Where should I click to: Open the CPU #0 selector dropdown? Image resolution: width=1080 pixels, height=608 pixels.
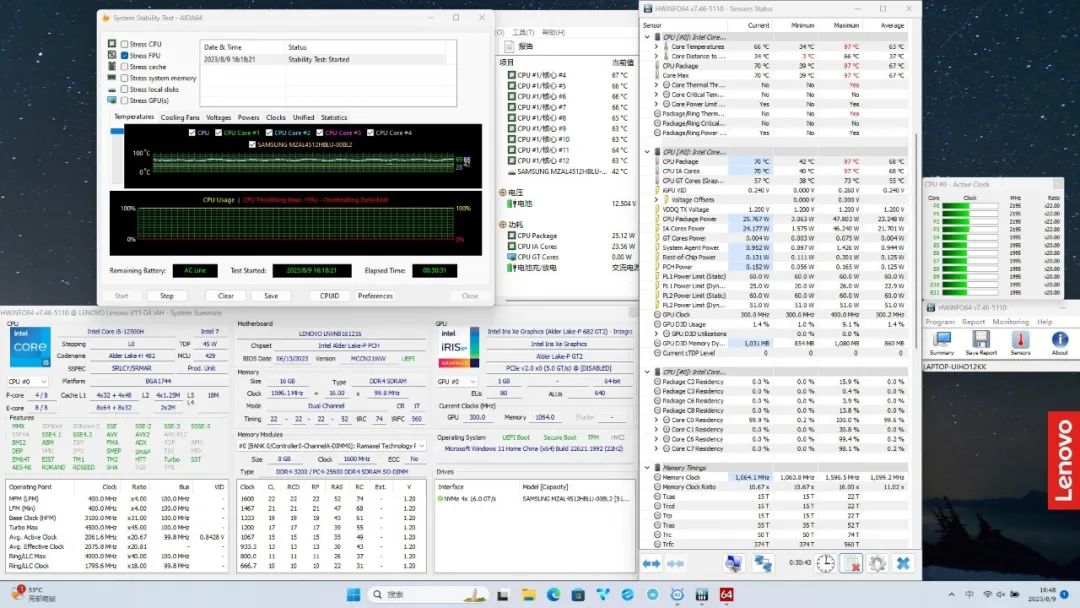pos(28,381)
